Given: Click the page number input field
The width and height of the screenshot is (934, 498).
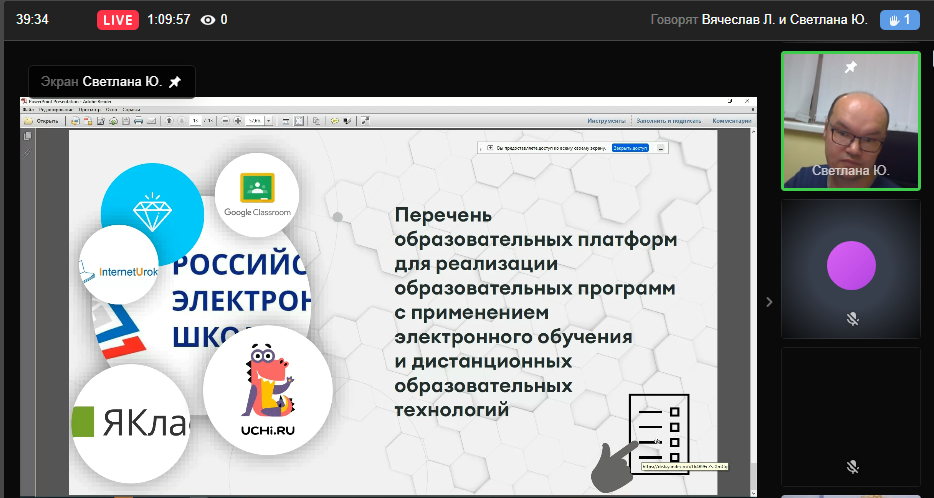Looking at the screenshot, I should click(195, 121).
